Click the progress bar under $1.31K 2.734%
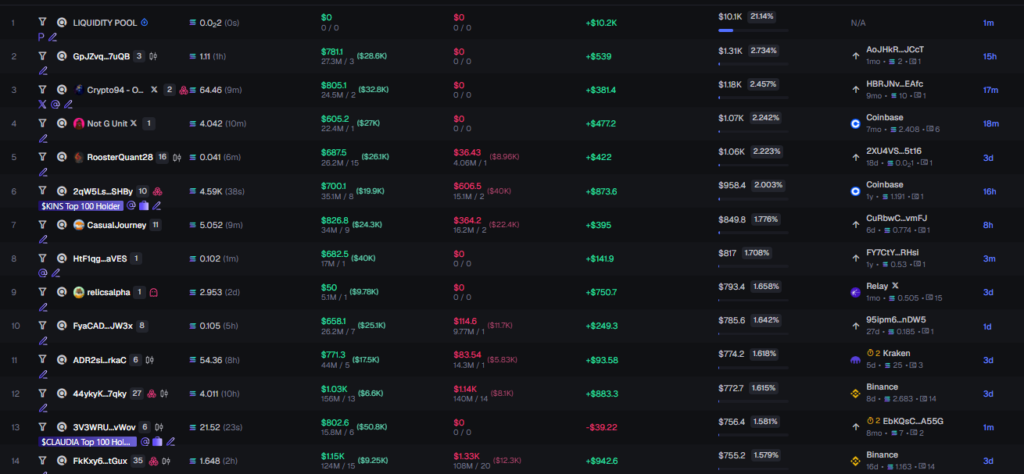This screenshot has width=1024, height=474. click(753, 64)
